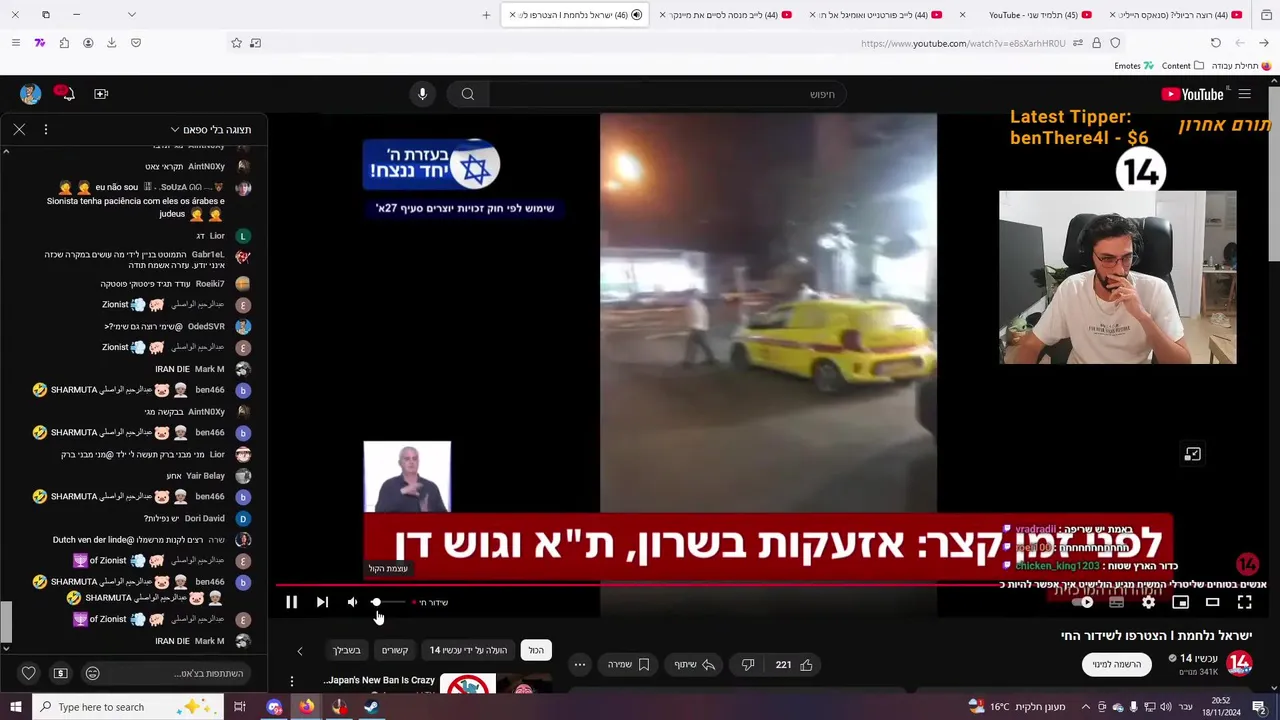Click the share (שיתוף) button
Image resolution: width=1280 pixels, height=720 pixels.
pos(694,664)
